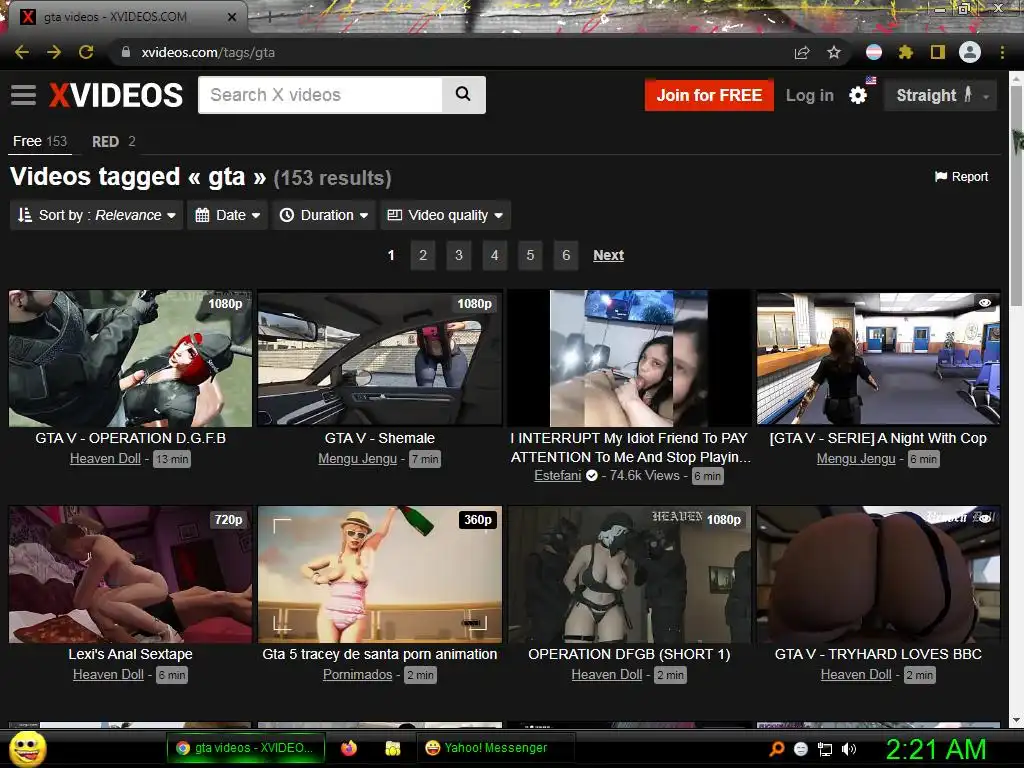Click the orange search icon in the system tray
Viewport: 1024px width, 768px height.
pos(777,749)
